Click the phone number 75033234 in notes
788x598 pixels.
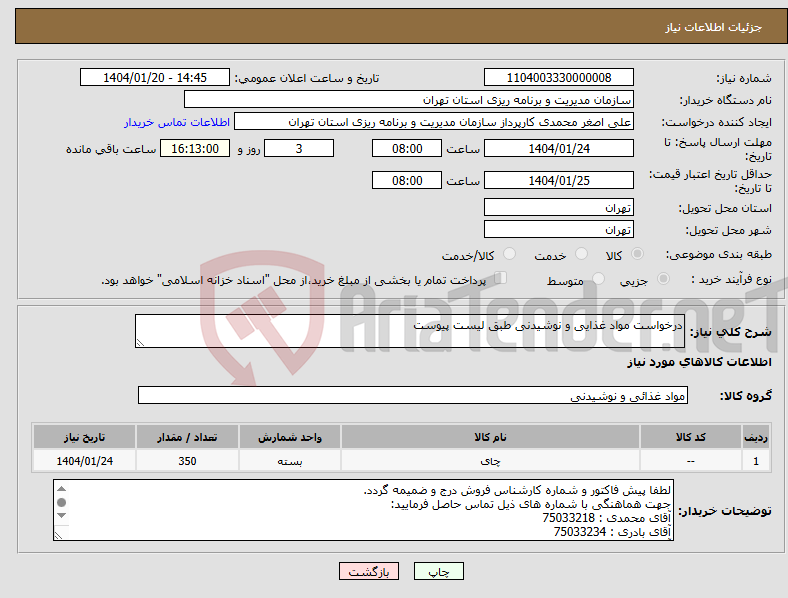tap(580, 532)
